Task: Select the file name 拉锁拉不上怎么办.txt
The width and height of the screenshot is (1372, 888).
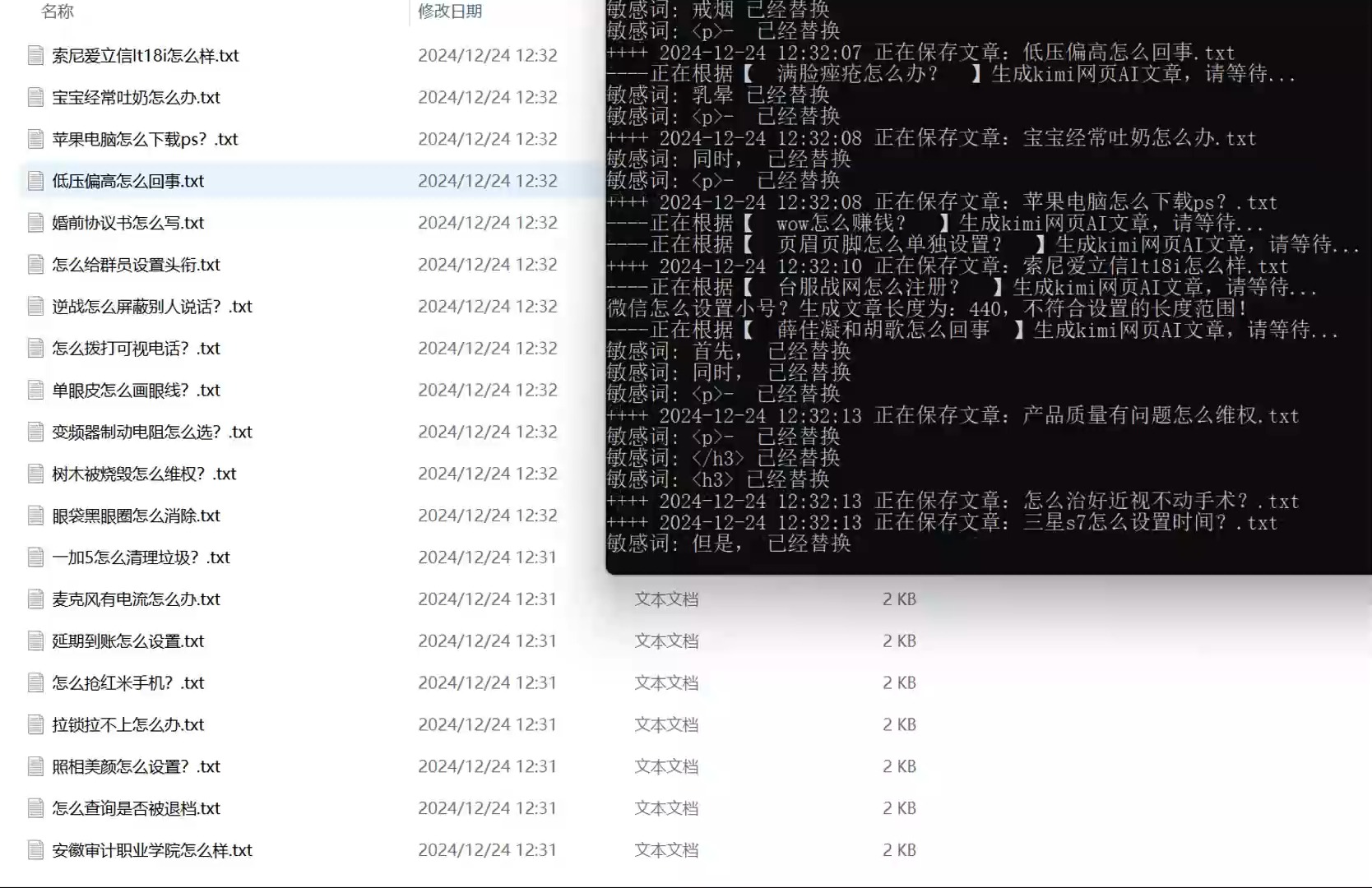Action: [128, 725]
